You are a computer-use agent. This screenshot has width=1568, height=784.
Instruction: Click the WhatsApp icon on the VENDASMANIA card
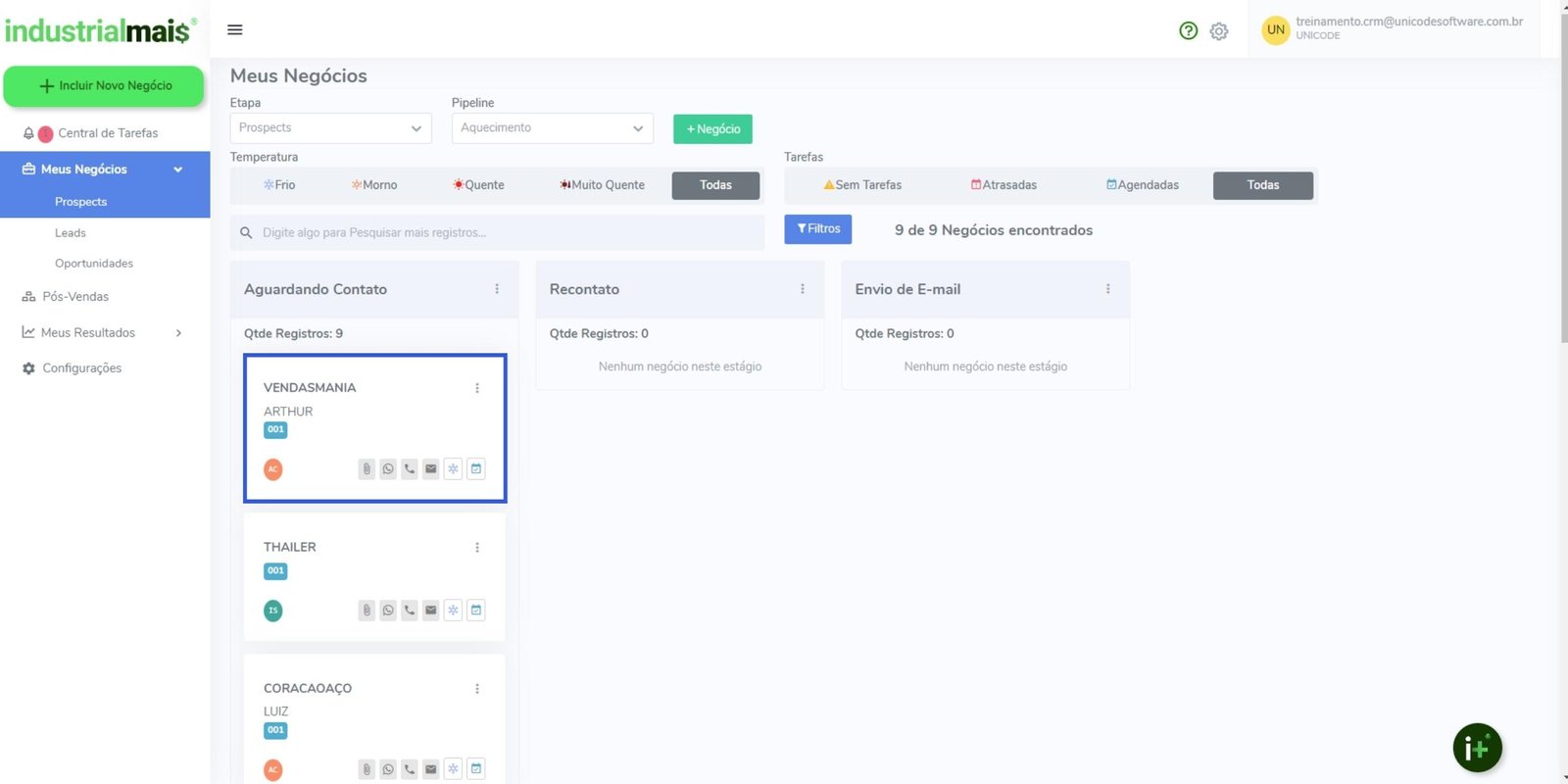tap(388, 469)
